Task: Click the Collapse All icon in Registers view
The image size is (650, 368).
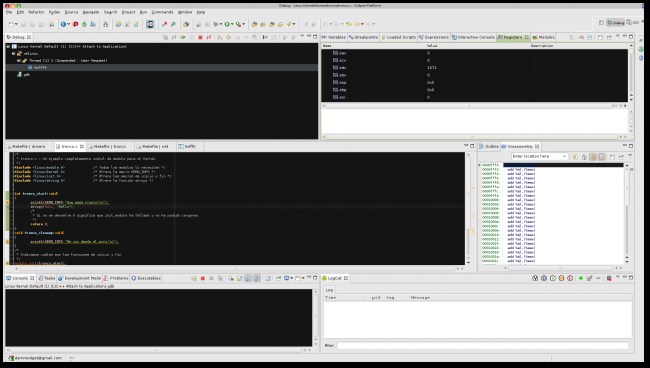Action: pos(590,37)
